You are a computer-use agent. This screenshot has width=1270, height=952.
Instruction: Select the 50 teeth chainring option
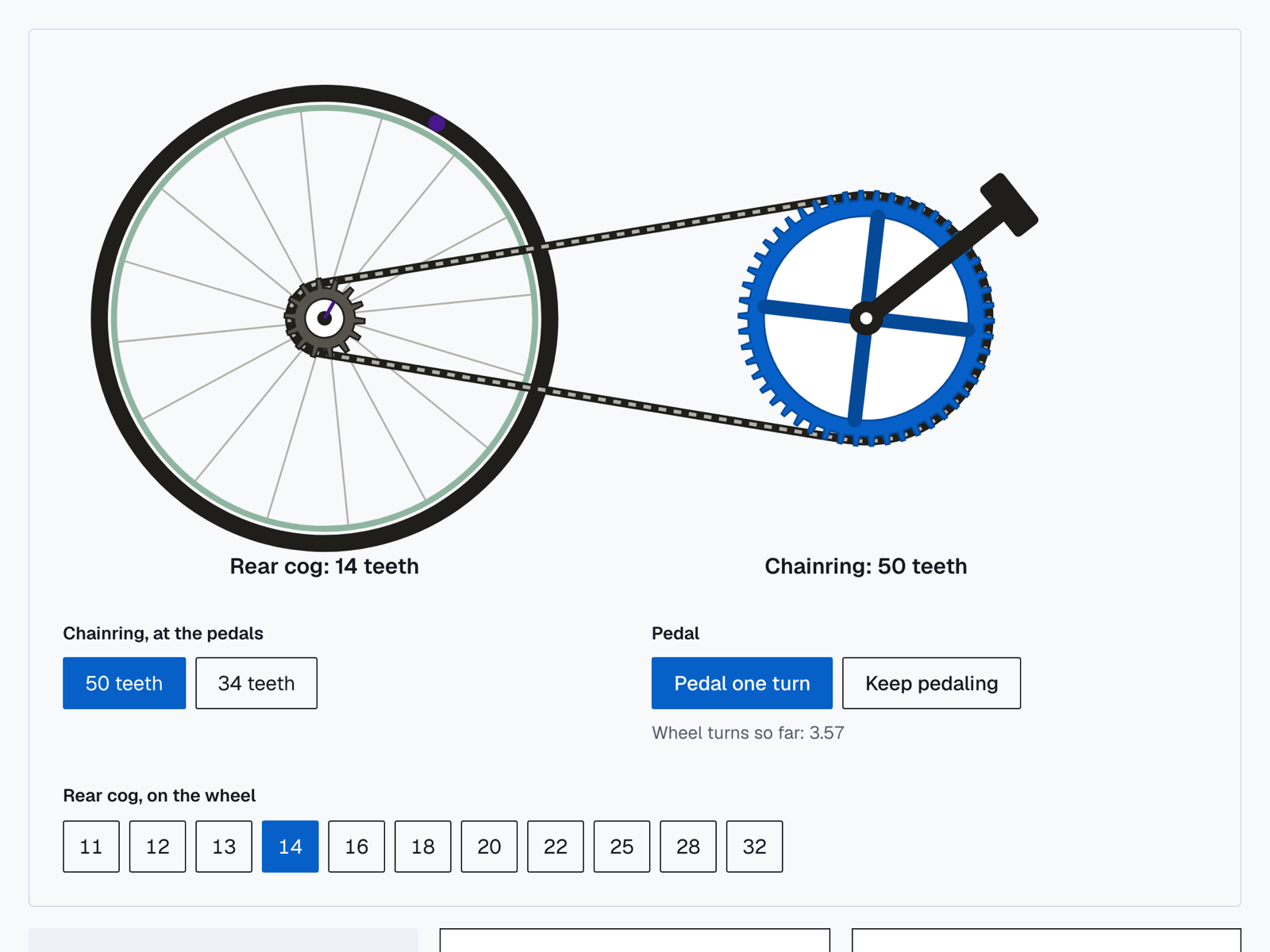click(x=124, y=683)
